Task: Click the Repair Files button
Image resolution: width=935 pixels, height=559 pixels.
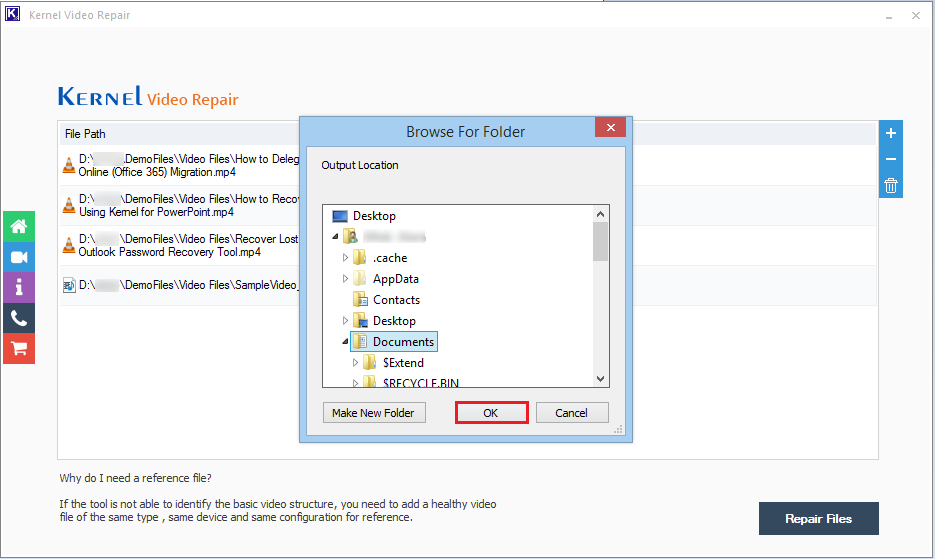Action: point(818,519)
